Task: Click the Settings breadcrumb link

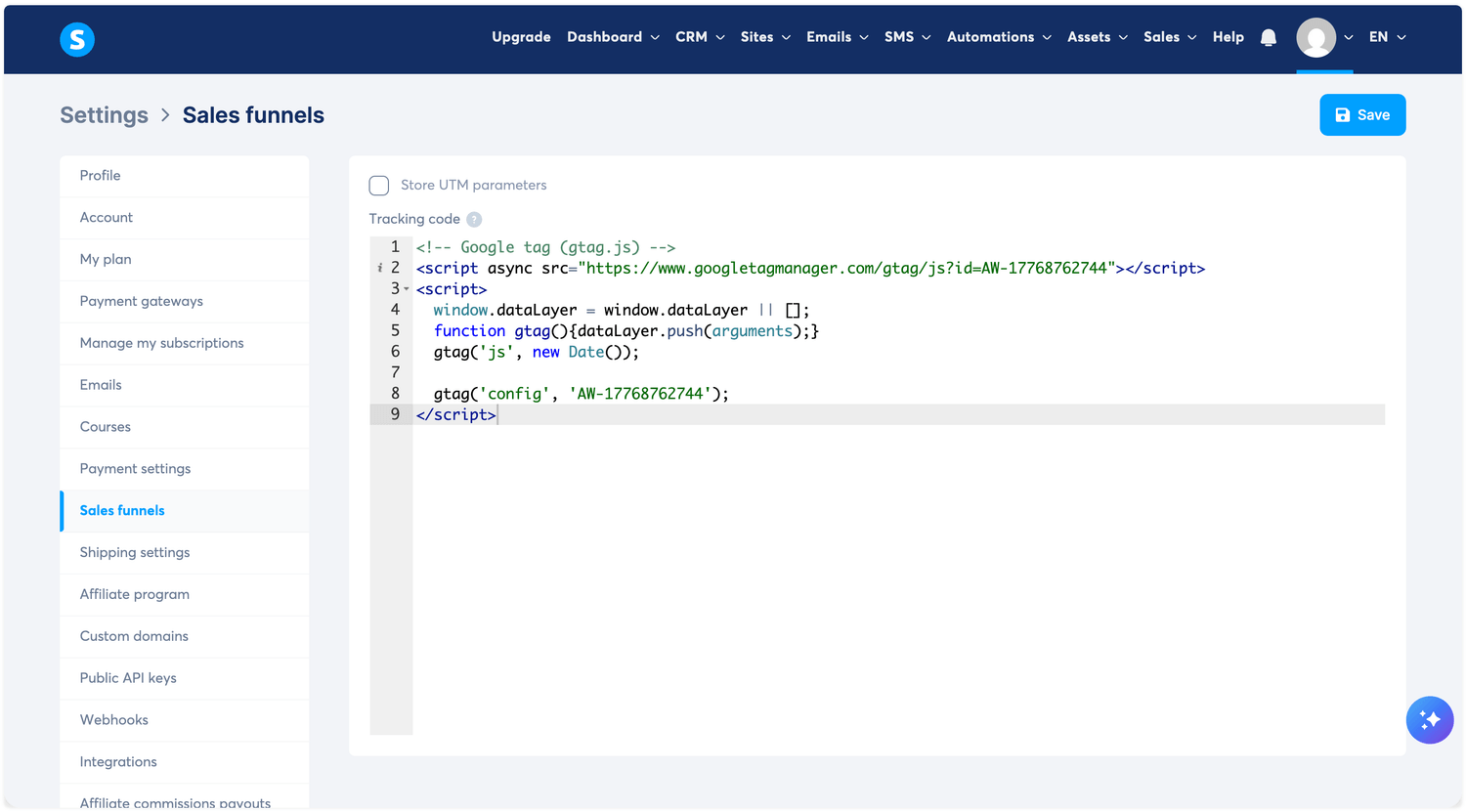Action: [104, 115]
